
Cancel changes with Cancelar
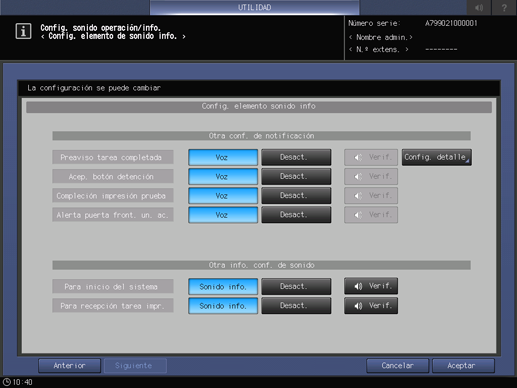[x=397, y=366]
